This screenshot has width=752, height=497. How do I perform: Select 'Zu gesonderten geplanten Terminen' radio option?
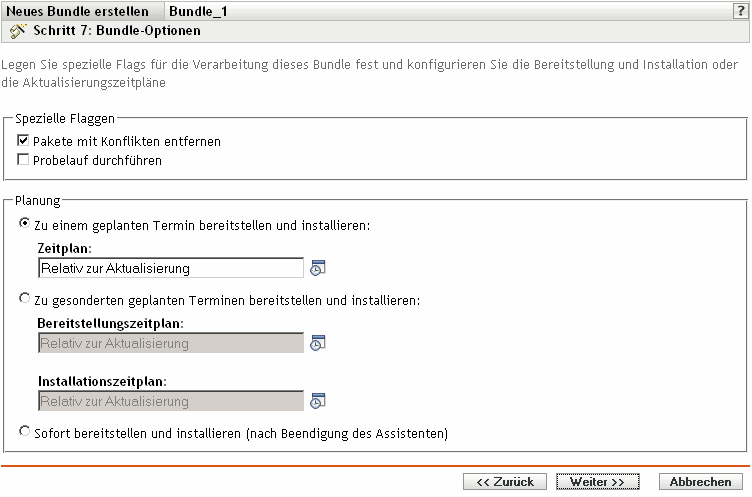[25, 299]
